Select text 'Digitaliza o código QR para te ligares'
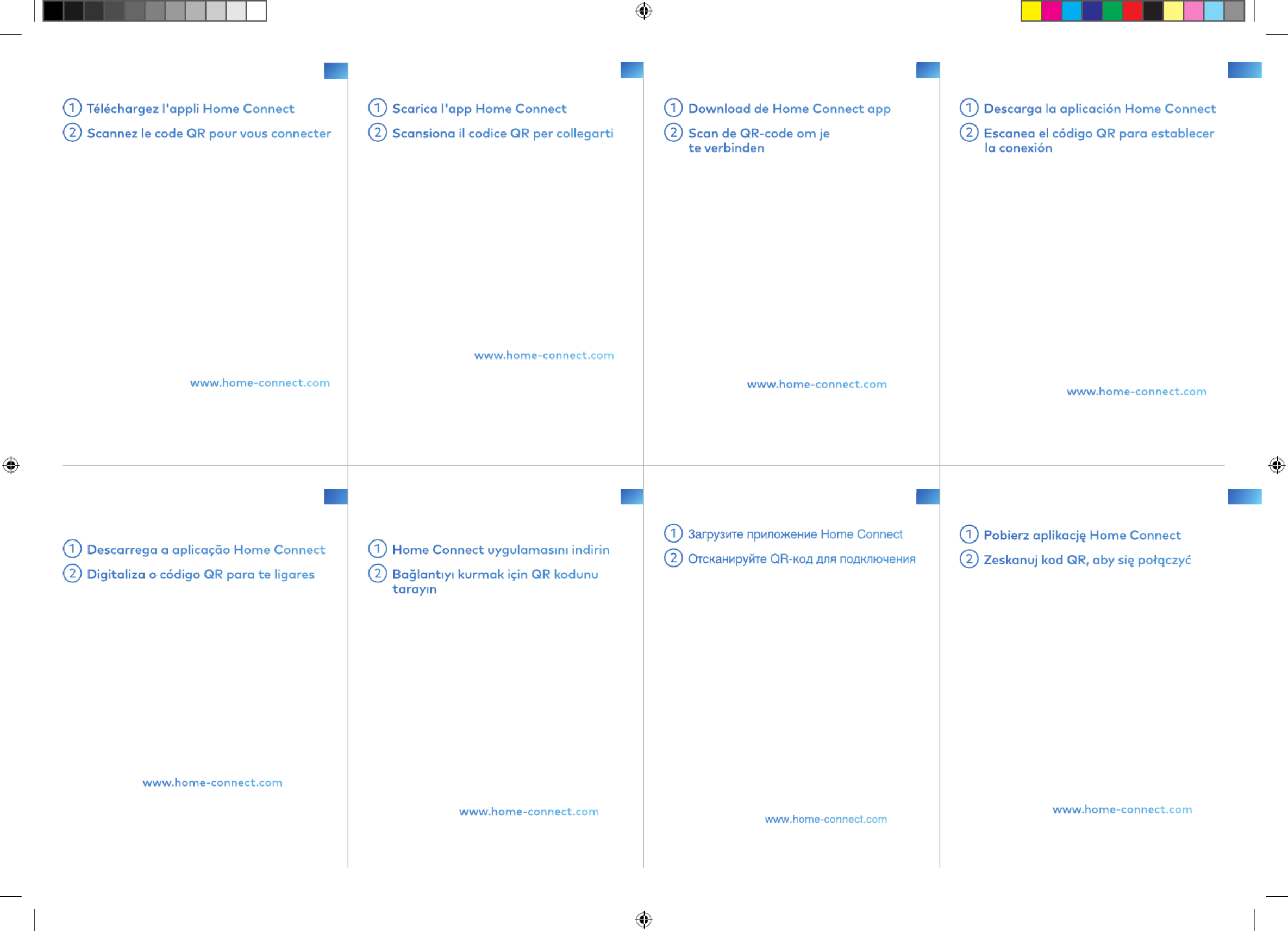This screenshot has height=931, width=1288. point(201,575)
